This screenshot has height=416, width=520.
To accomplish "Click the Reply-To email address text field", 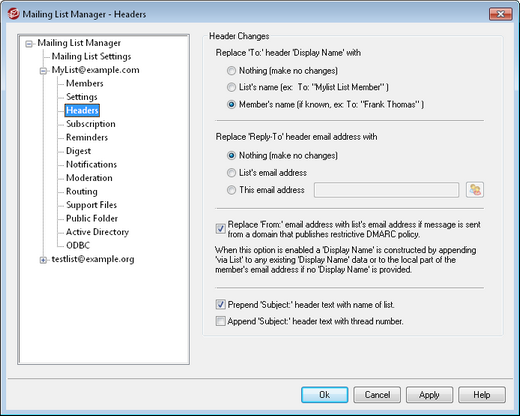I will coord(386,190).
